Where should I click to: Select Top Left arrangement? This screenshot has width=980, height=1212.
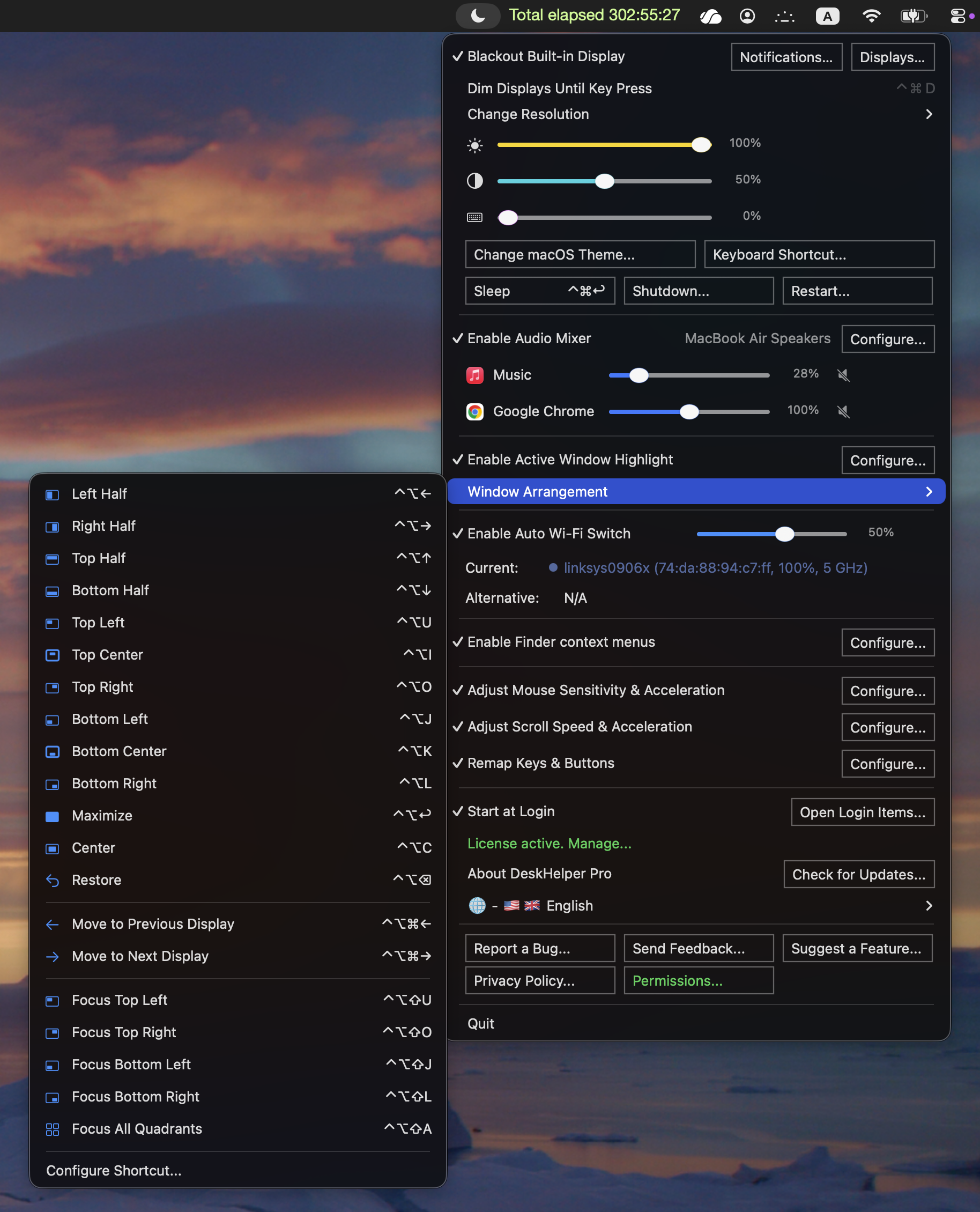[x=237, y=623]
